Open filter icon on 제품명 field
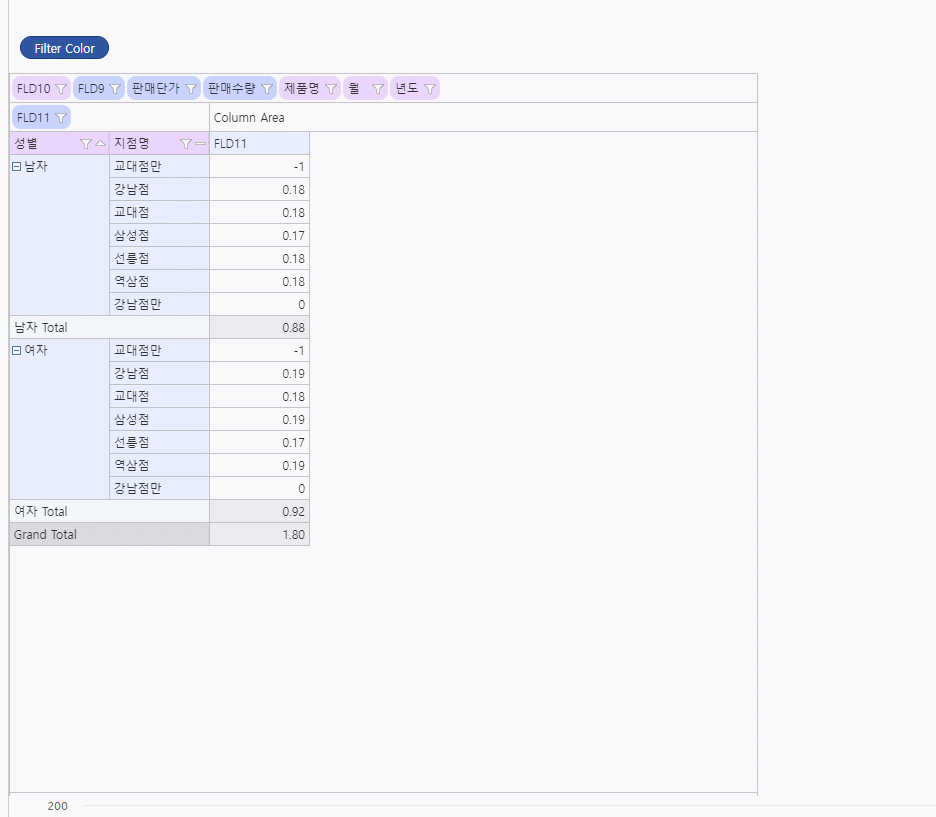The height and width of the screenshot is (817, 936). click(x=331, y=89)
